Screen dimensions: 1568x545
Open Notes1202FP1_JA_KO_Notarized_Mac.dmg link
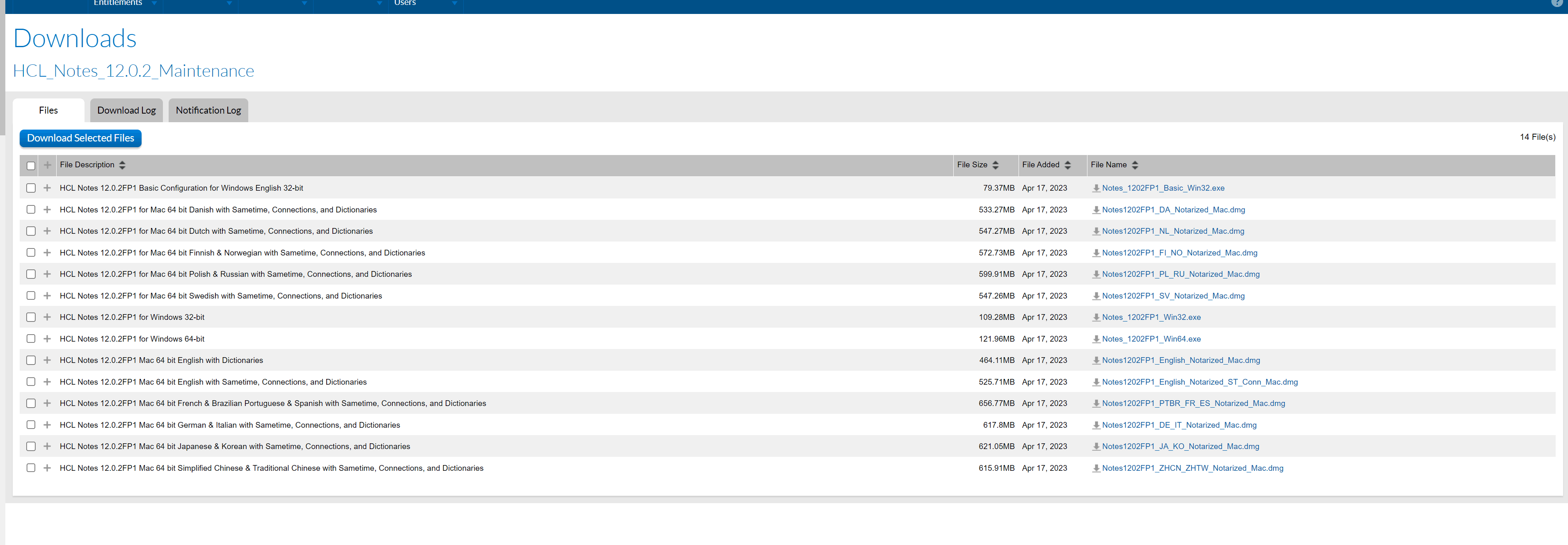(1180, 447)
